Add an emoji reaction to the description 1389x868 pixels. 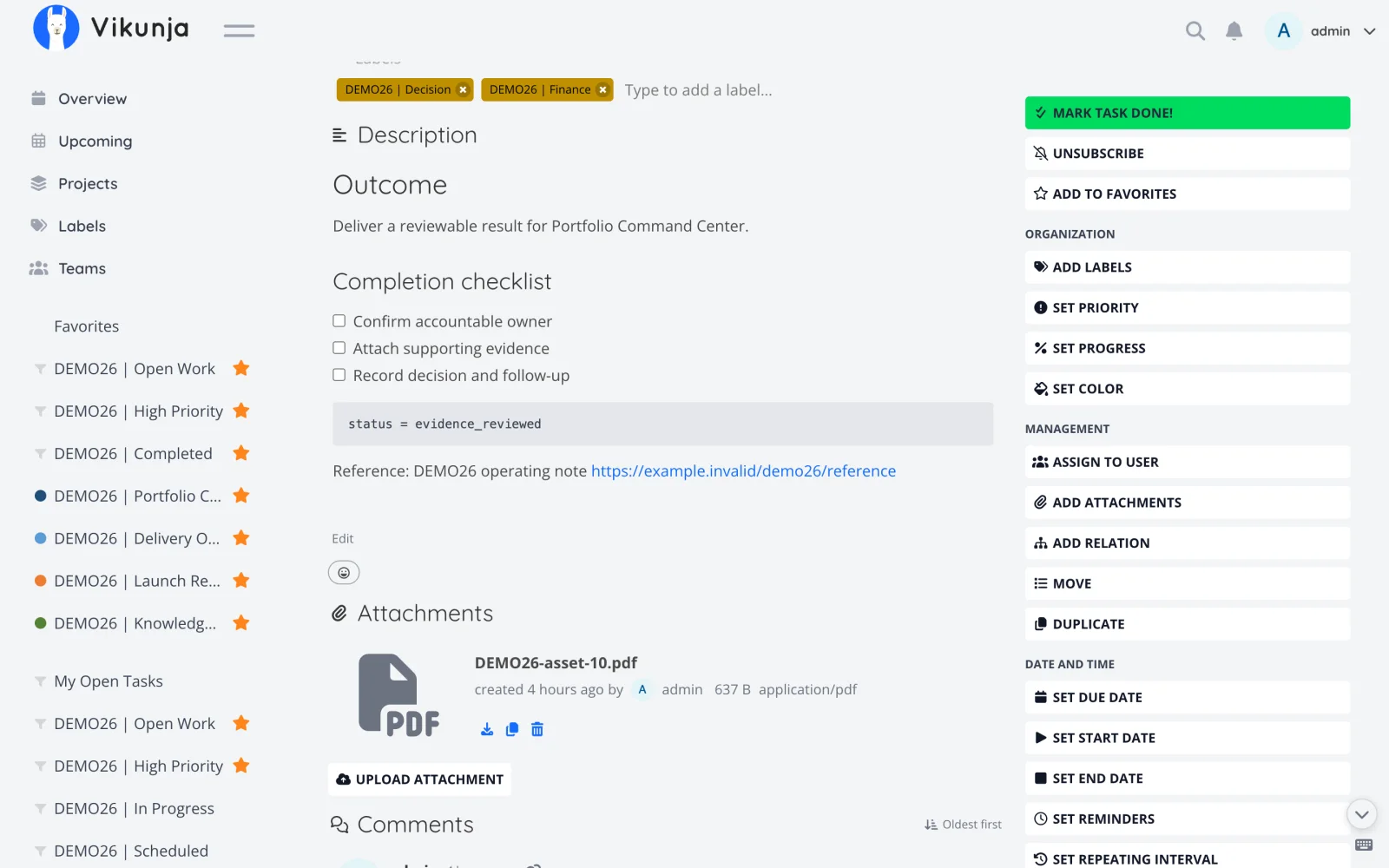344,573
